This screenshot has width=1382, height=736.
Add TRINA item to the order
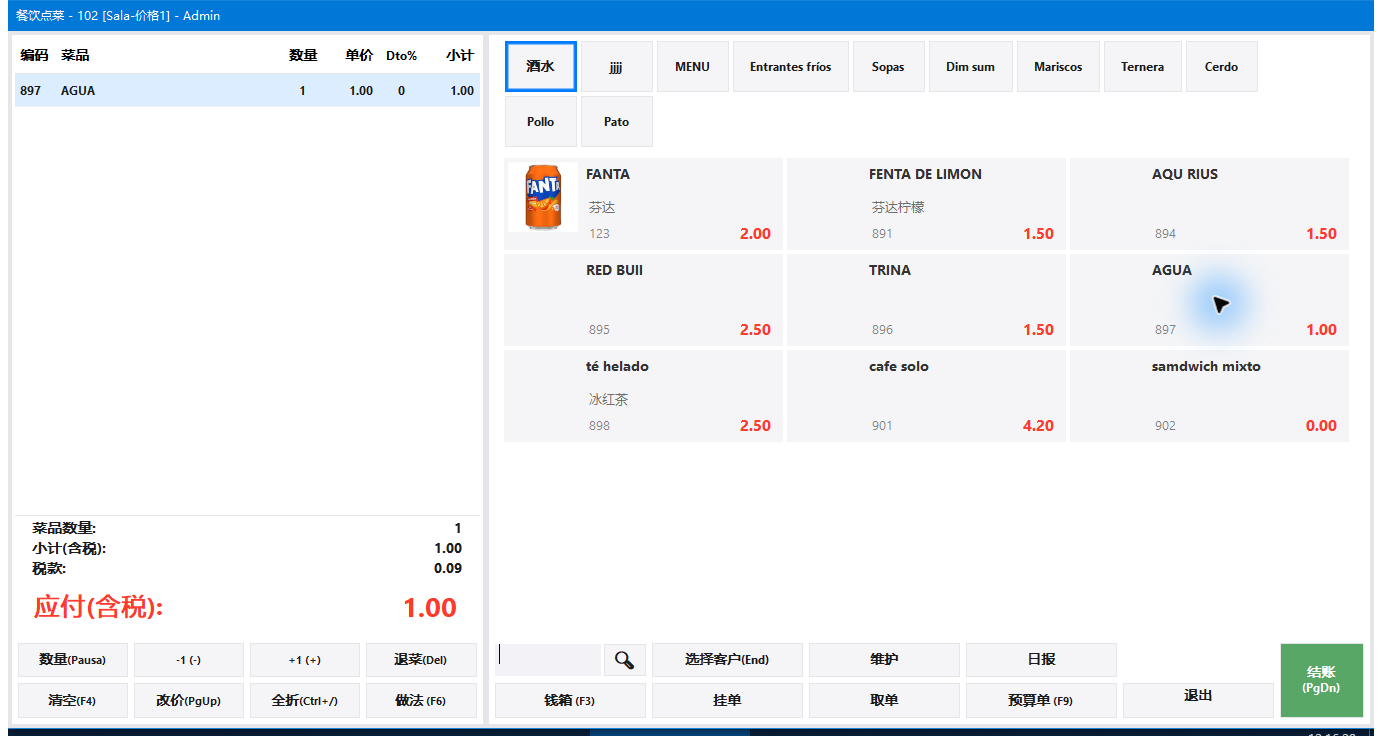pos(926,300)
